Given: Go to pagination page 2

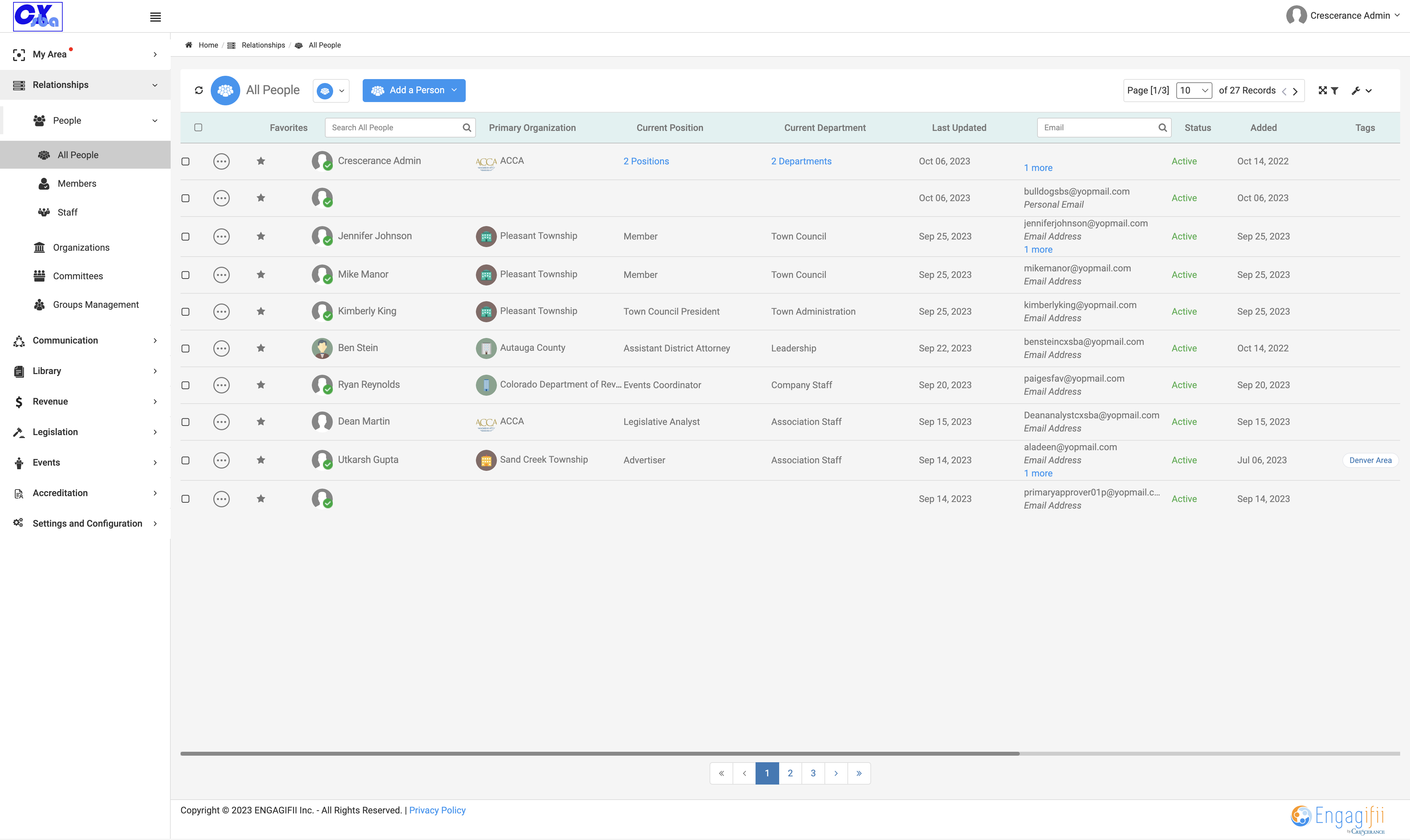Looking at the screenshot, I should pos(790,773).
